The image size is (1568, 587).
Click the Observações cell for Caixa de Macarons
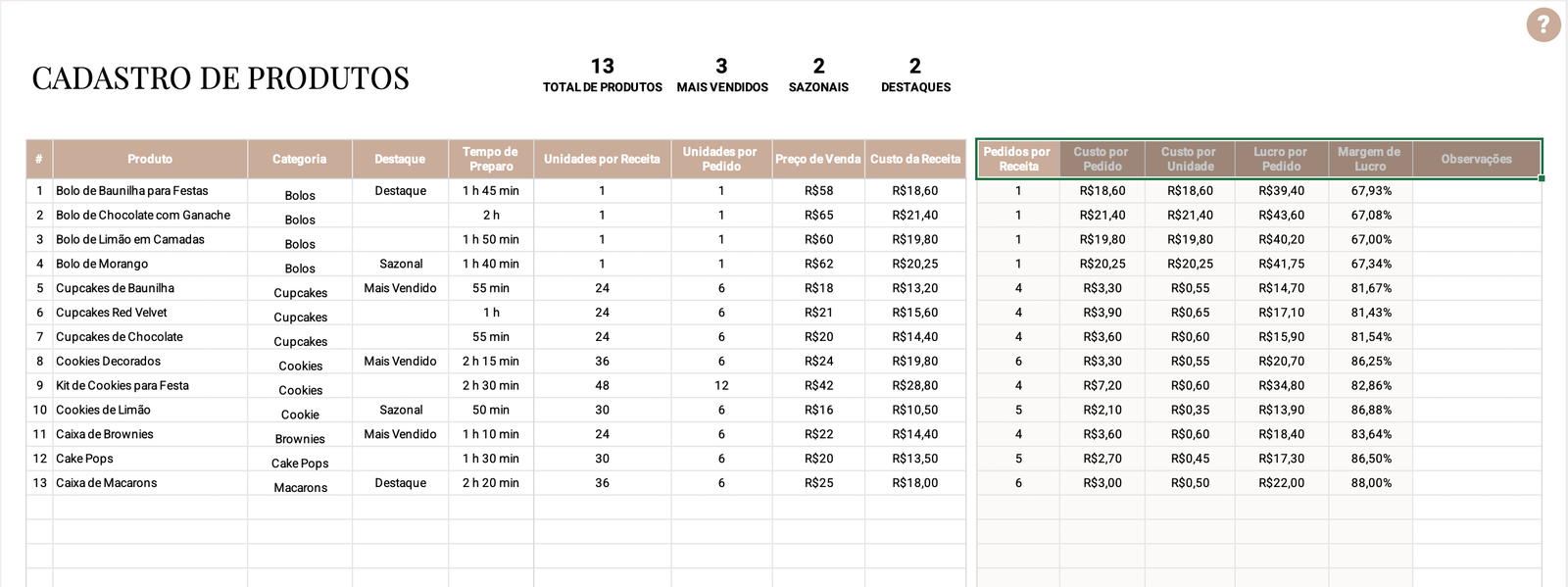coord(1477,483)
